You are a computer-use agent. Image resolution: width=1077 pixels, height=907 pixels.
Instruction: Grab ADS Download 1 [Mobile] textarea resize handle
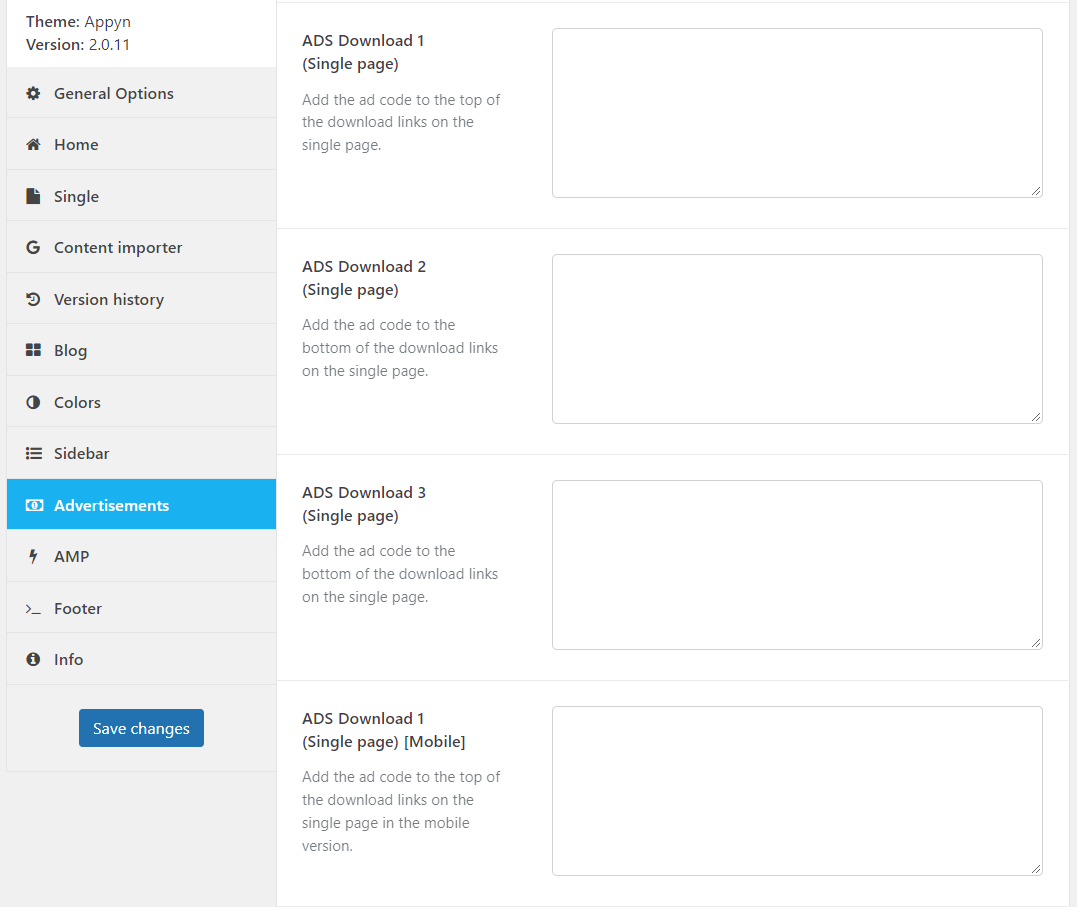pyautogui.click(x=1036, y=869)
